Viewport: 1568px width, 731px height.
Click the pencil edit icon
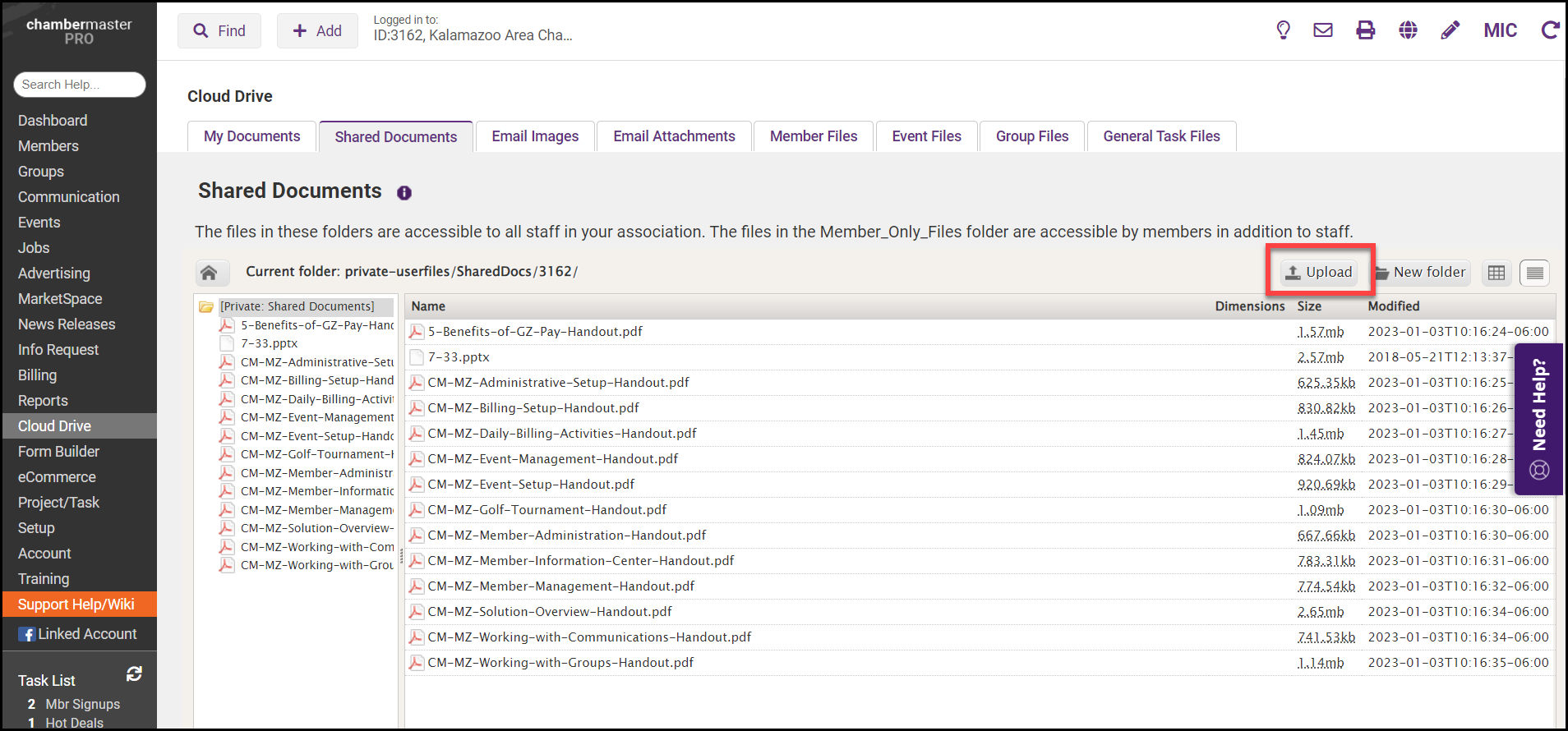(x=1450, y=30)
